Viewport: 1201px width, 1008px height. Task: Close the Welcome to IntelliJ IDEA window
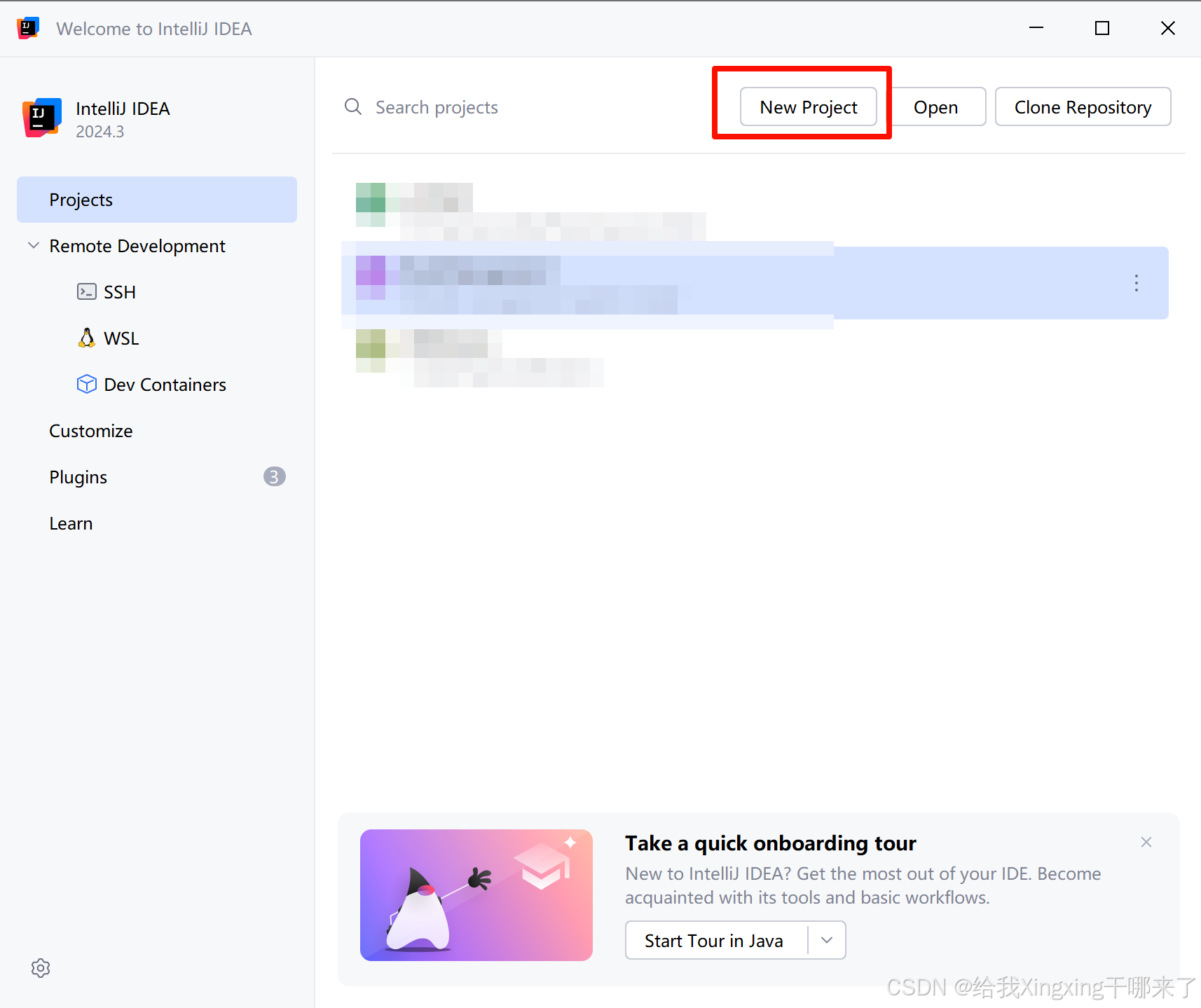pyautogui.click(x=1168, y=28)
